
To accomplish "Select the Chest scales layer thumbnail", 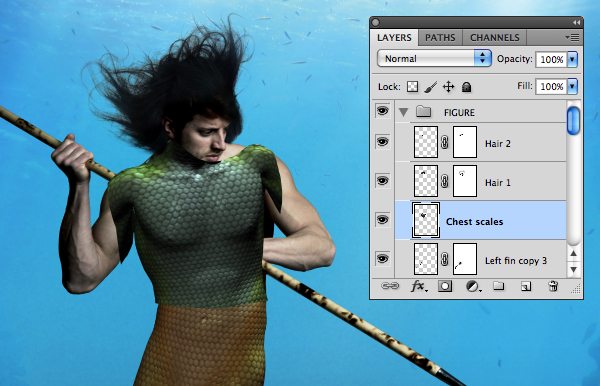I will click(x=426, y=220).
